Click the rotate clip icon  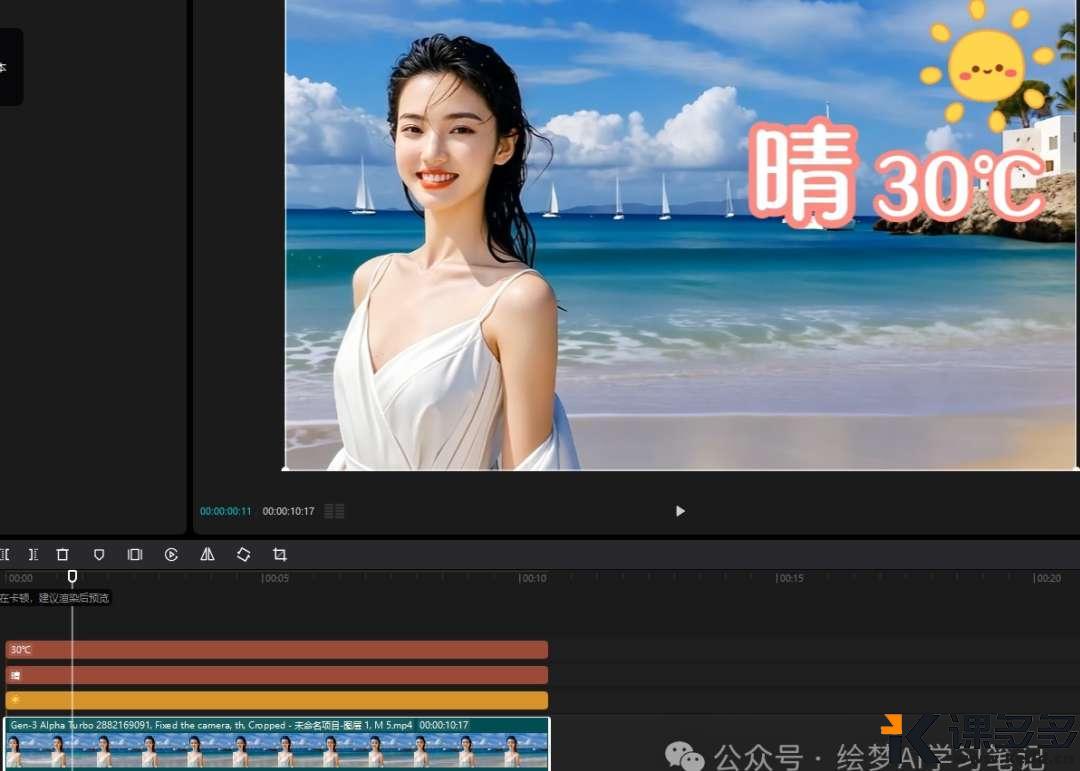(243, 554)
